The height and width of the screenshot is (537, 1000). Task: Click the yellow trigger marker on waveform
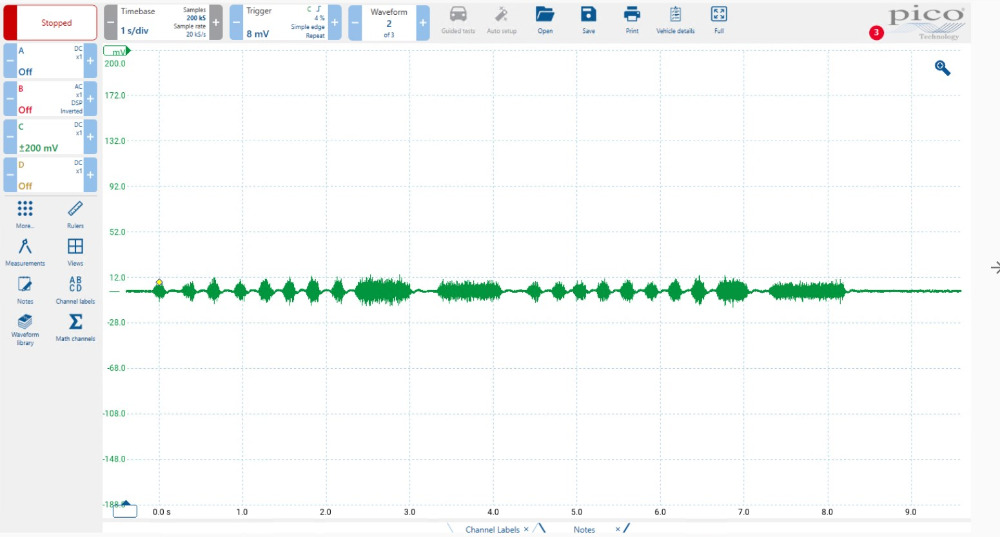tap(159, 282)
